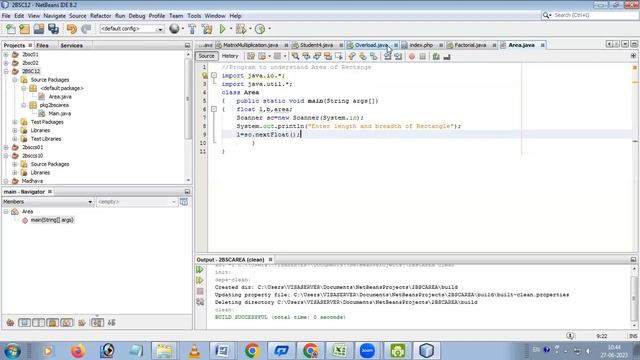The height and width of the screenshot is (360, 640).
Task: Click the VLC cone icon in the taskbar
Action: point(194,351)
